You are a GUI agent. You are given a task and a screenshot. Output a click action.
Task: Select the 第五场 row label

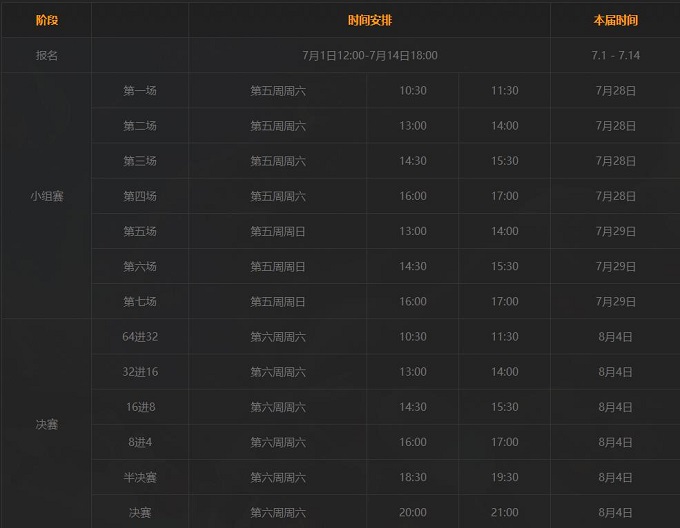coord(140,231)
